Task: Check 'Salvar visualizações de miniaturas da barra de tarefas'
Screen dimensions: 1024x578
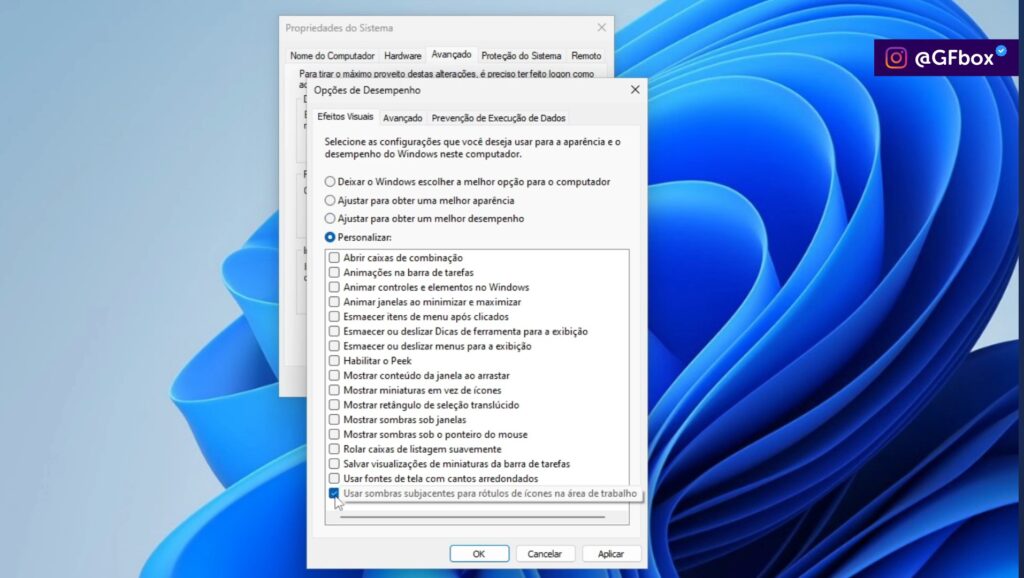Action: [x=334, y=464]
